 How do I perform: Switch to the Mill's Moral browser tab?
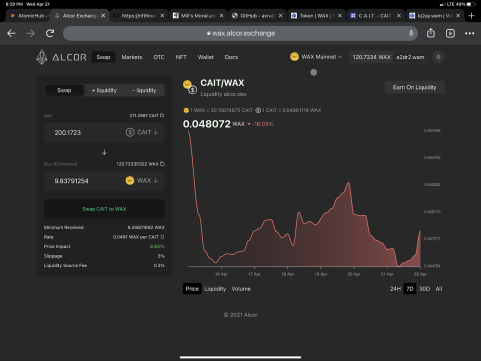(198, 16)
